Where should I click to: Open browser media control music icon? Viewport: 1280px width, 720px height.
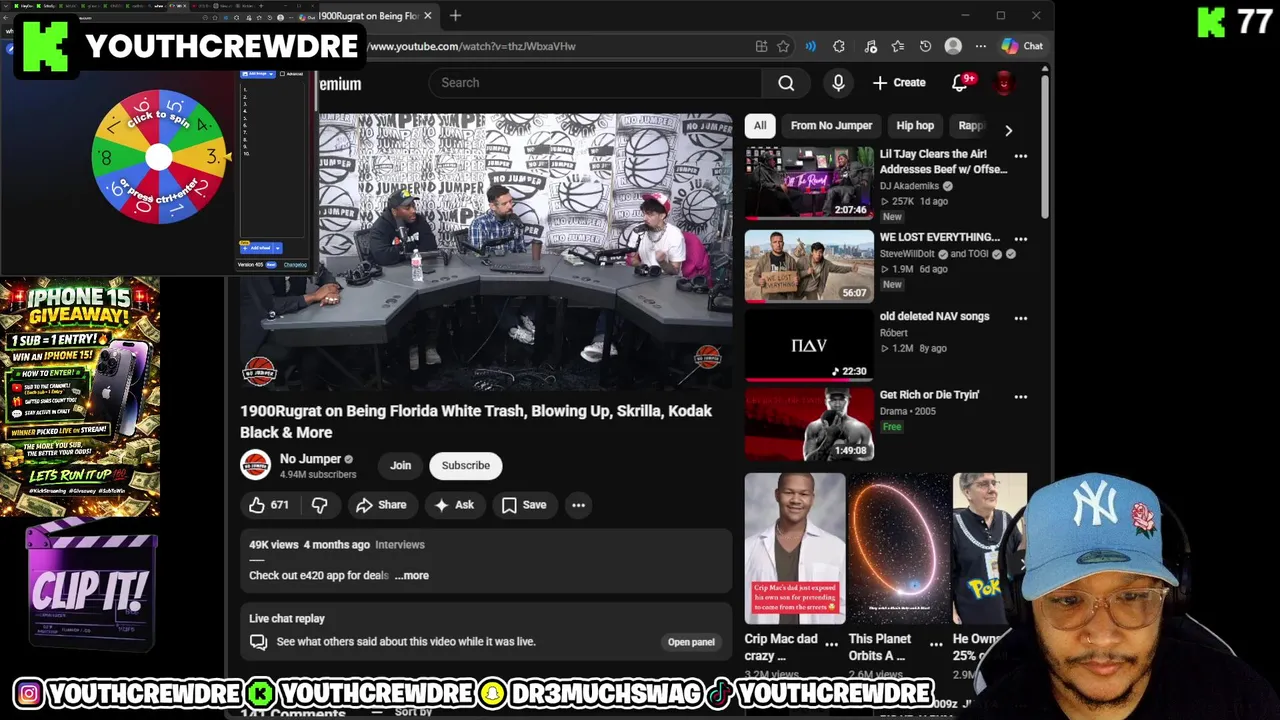tap(870, 46)
